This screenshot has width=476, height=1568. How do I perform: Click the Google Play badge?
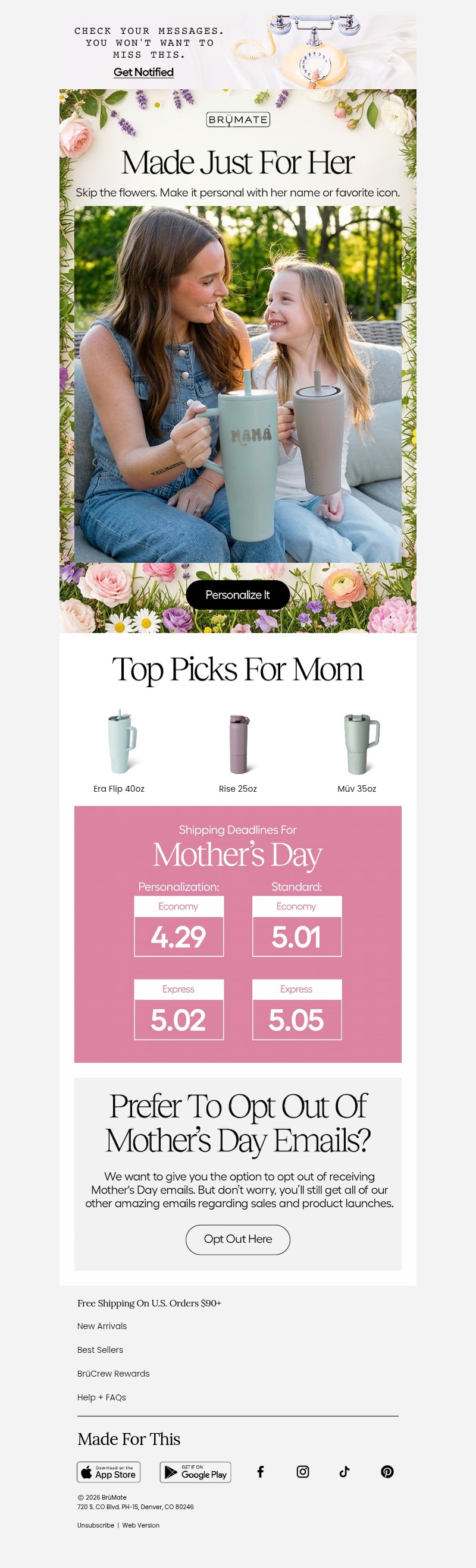click(x=195, y=1472)
